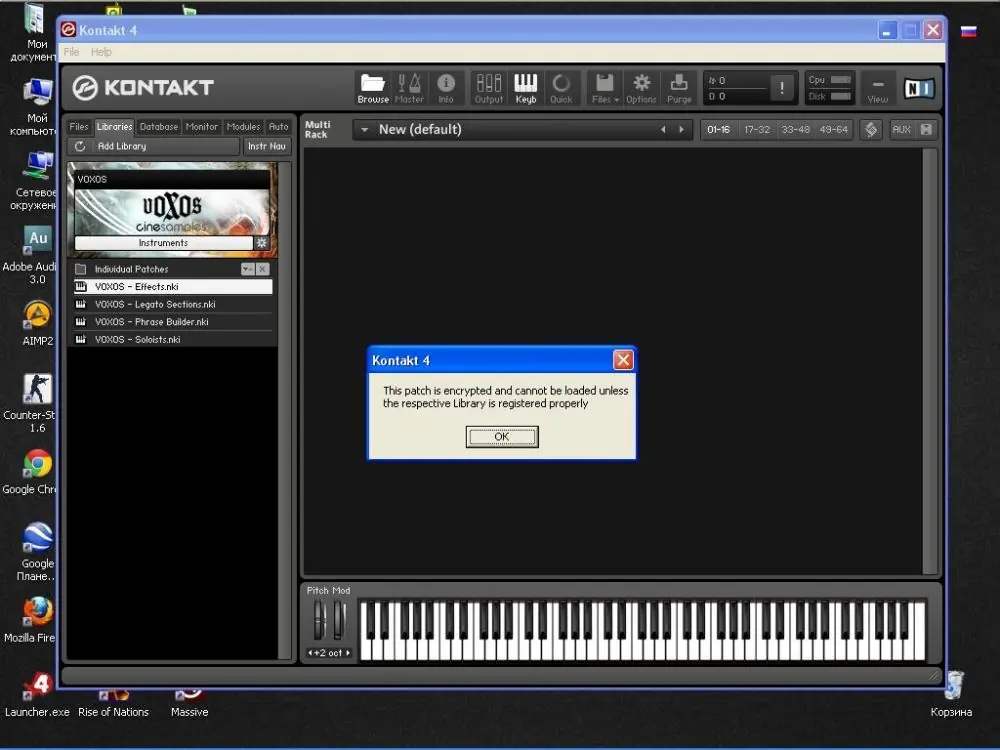The width and height of the screenshot is (1000, 750).
Task: Select rack page 33-48
Action: [796, 129]
